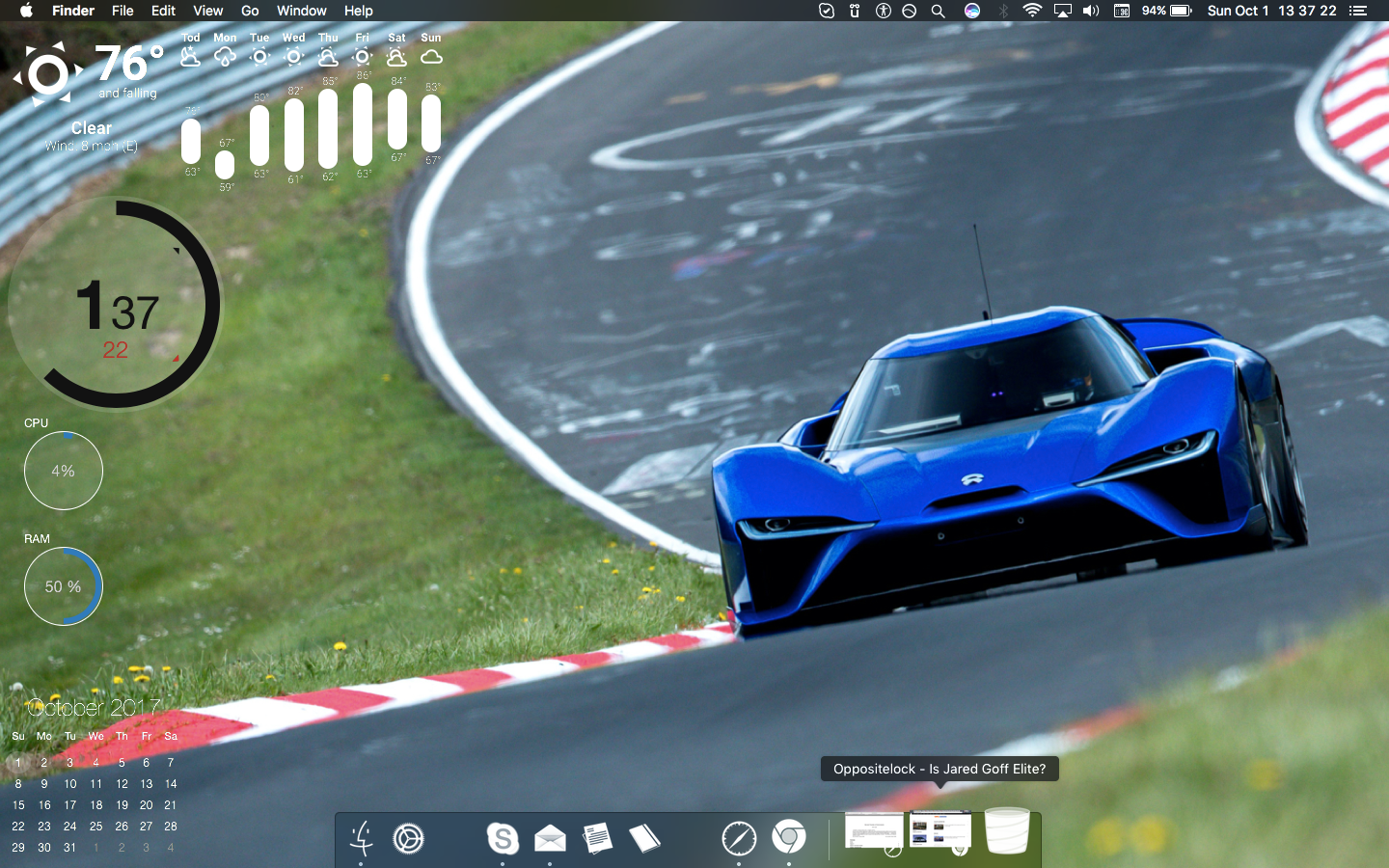This screenshot has width=1389, height=868.
Task: Restore the minimized Safari window in Dock
Action: (874, 832)
